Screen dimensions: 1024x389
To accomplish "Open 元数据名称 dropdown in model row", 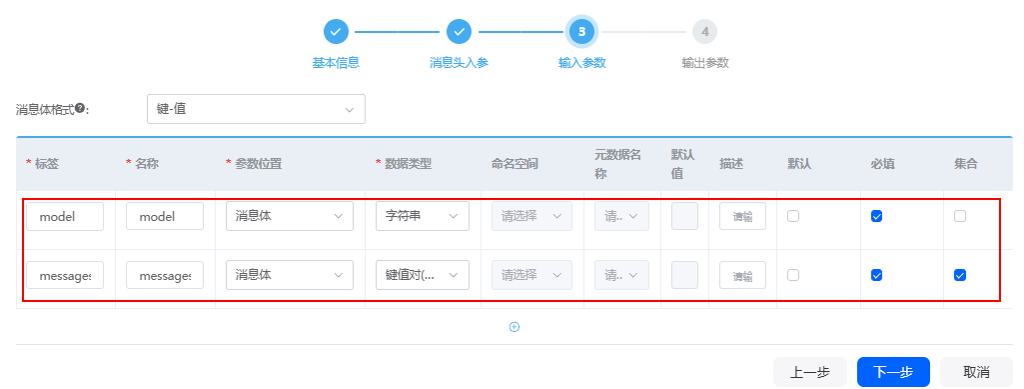I will (x=622, y=216).
